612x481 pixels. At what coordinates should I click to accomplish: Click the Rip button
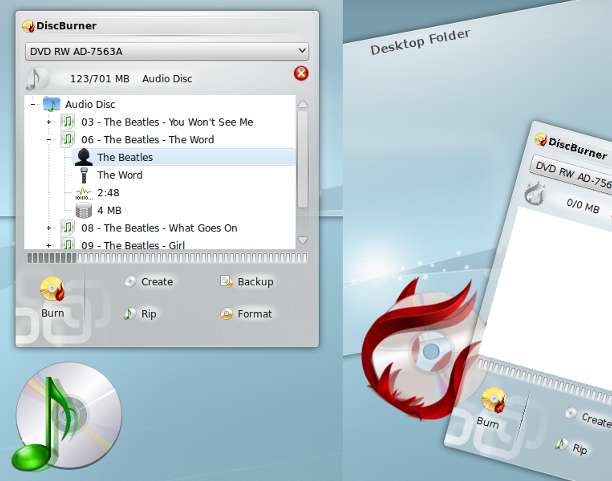tap(140, 314)
